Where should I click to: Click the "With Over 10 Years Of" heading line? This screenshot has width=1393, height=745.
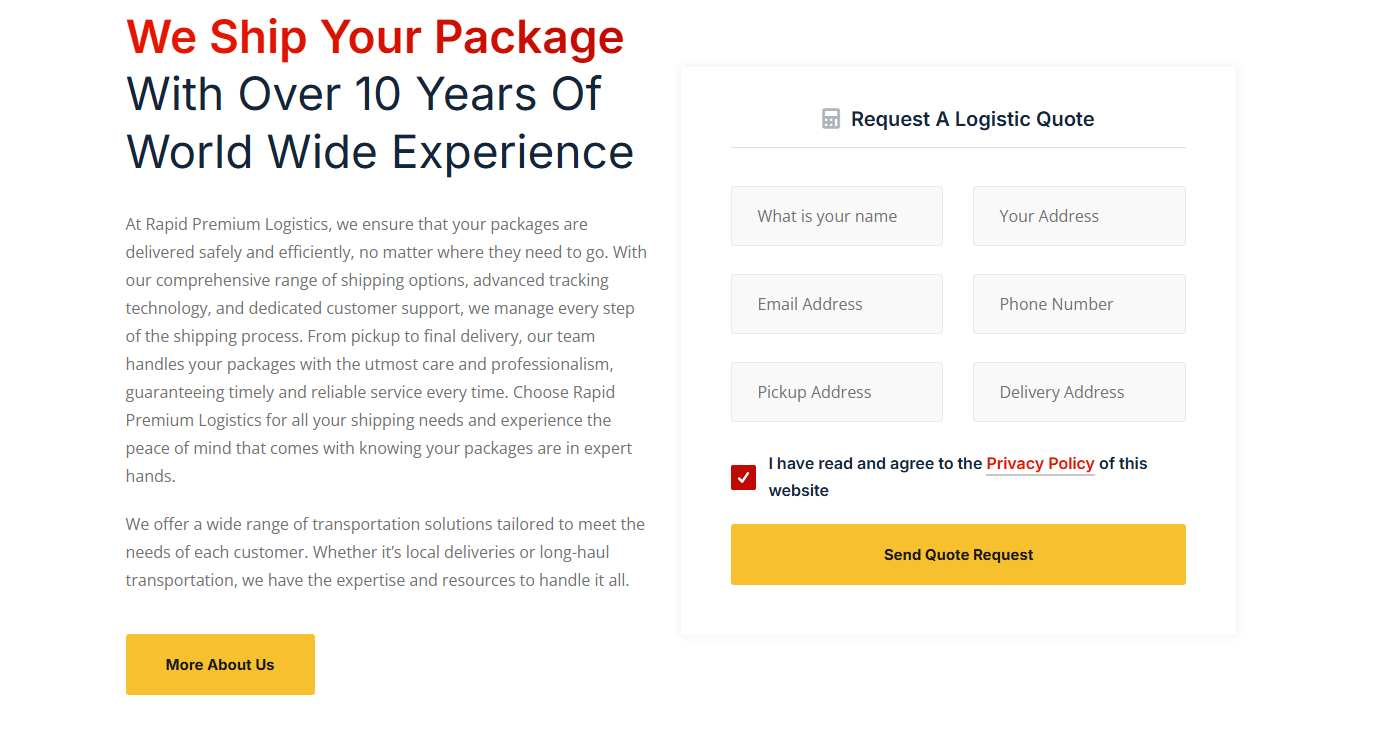click(364, 94)
